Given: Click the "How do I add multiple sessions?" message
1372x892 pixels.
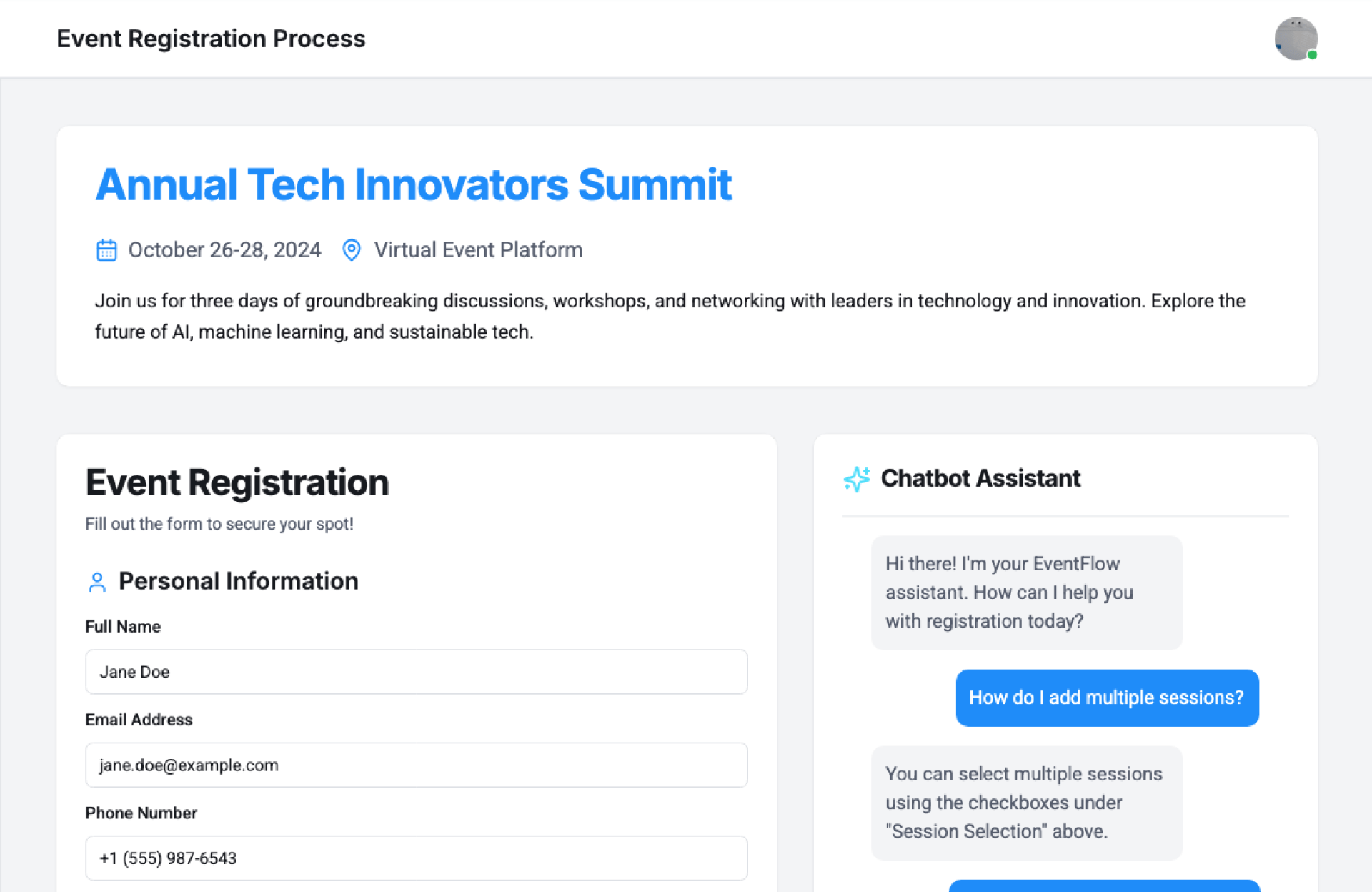Looking at the screenshot, I should click(1106, 698).
